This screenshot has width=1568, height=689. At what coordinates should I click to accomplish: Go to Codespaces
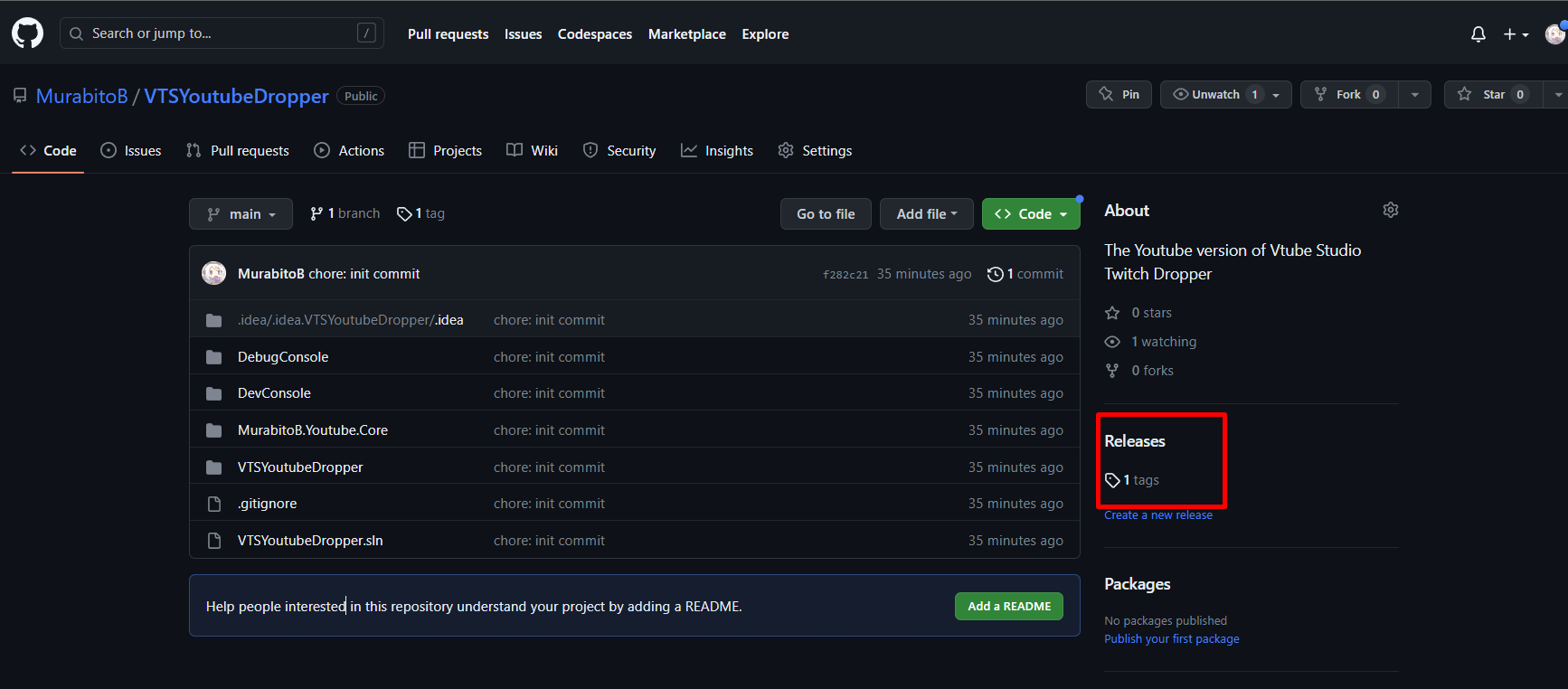(595, 34)
